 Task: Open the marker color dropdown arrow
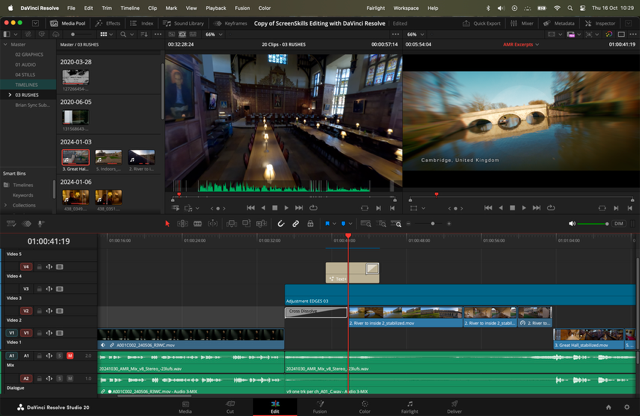tap(350, 224)
